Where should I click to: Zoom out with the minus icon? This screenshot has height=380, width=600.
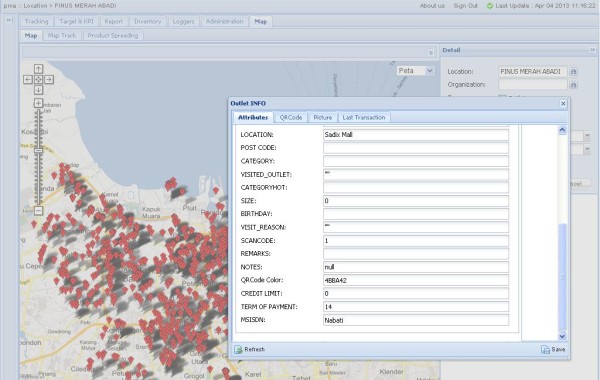pyautogui.click(x=38, y=210)
